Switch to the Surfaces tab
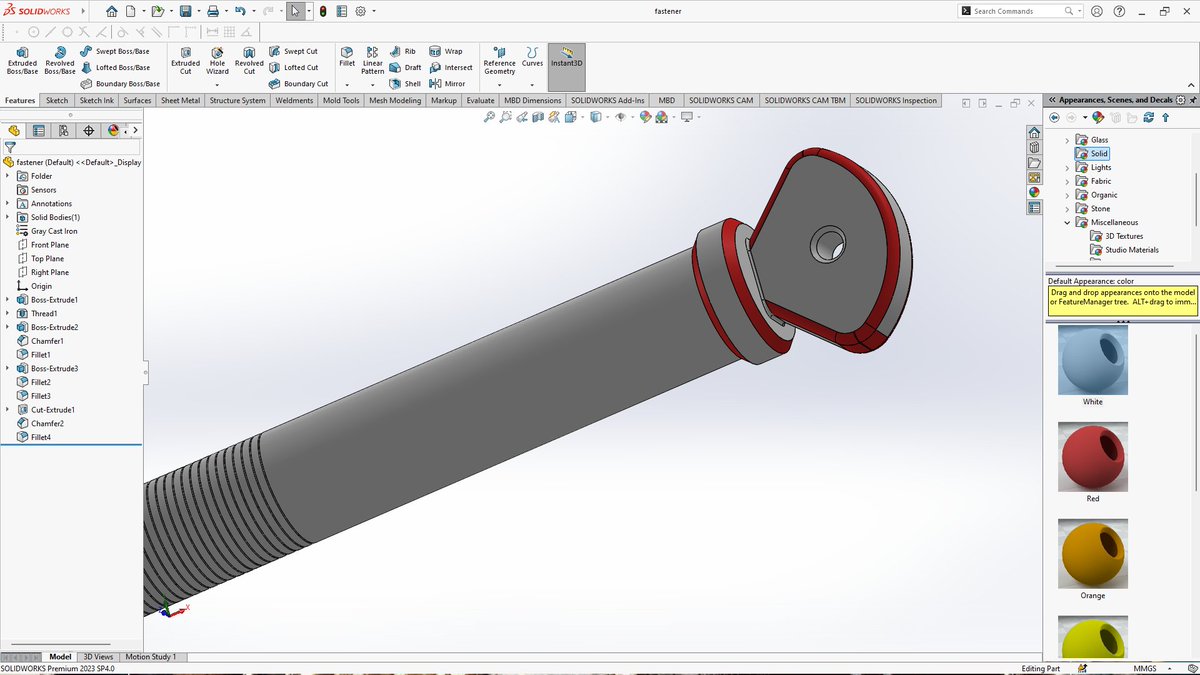The height and width of the screenshot is (675, 1200). (x=137, y=101)
